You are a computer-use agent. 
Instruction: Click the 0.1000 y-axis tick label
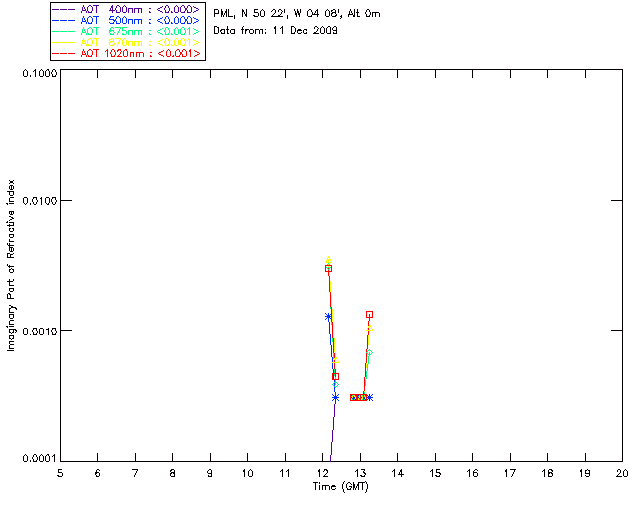39,73
